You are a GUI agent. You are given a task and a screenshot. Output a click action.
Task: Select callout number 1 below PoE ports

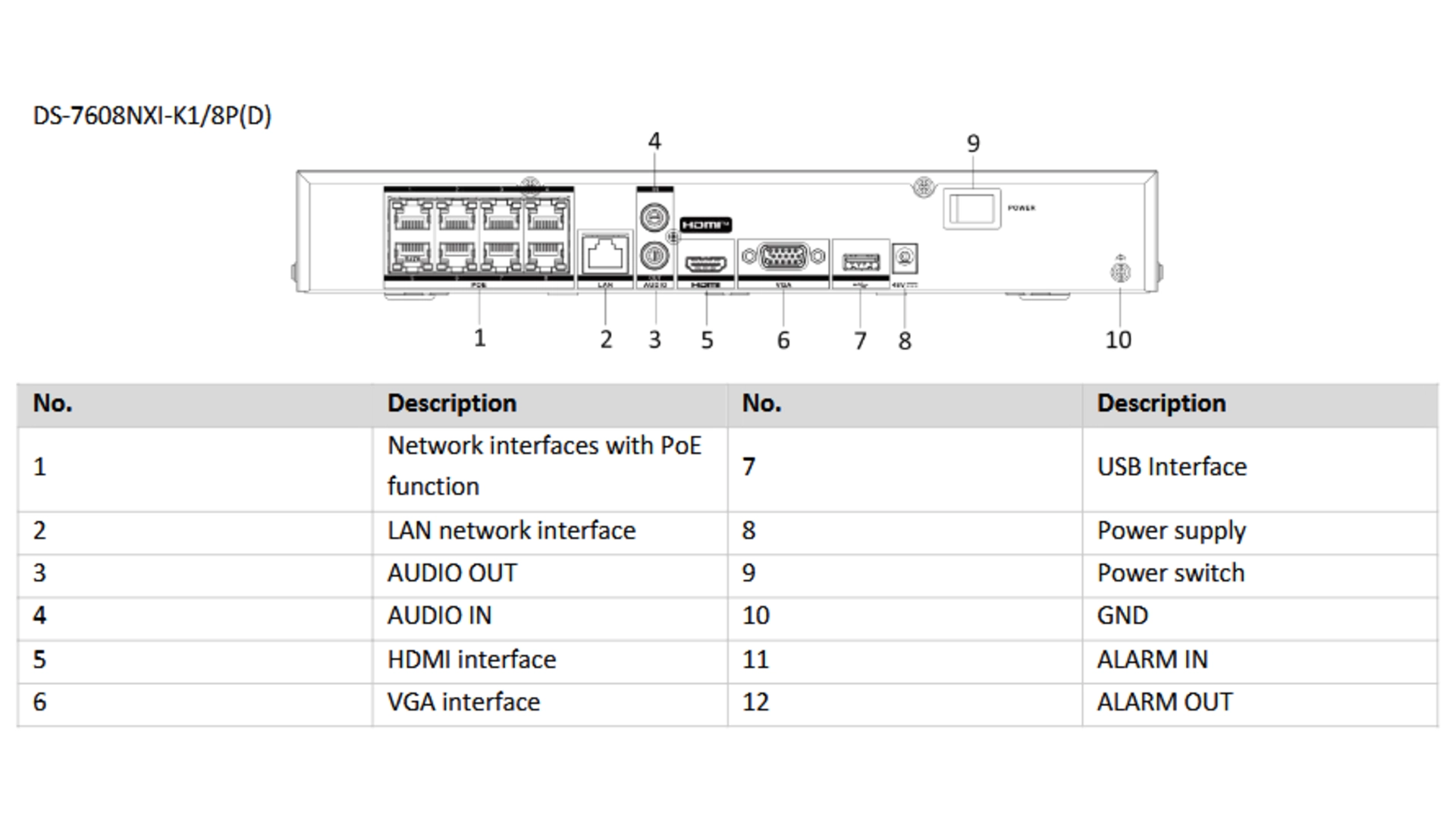pyautogui.click(x=479, y=339)
